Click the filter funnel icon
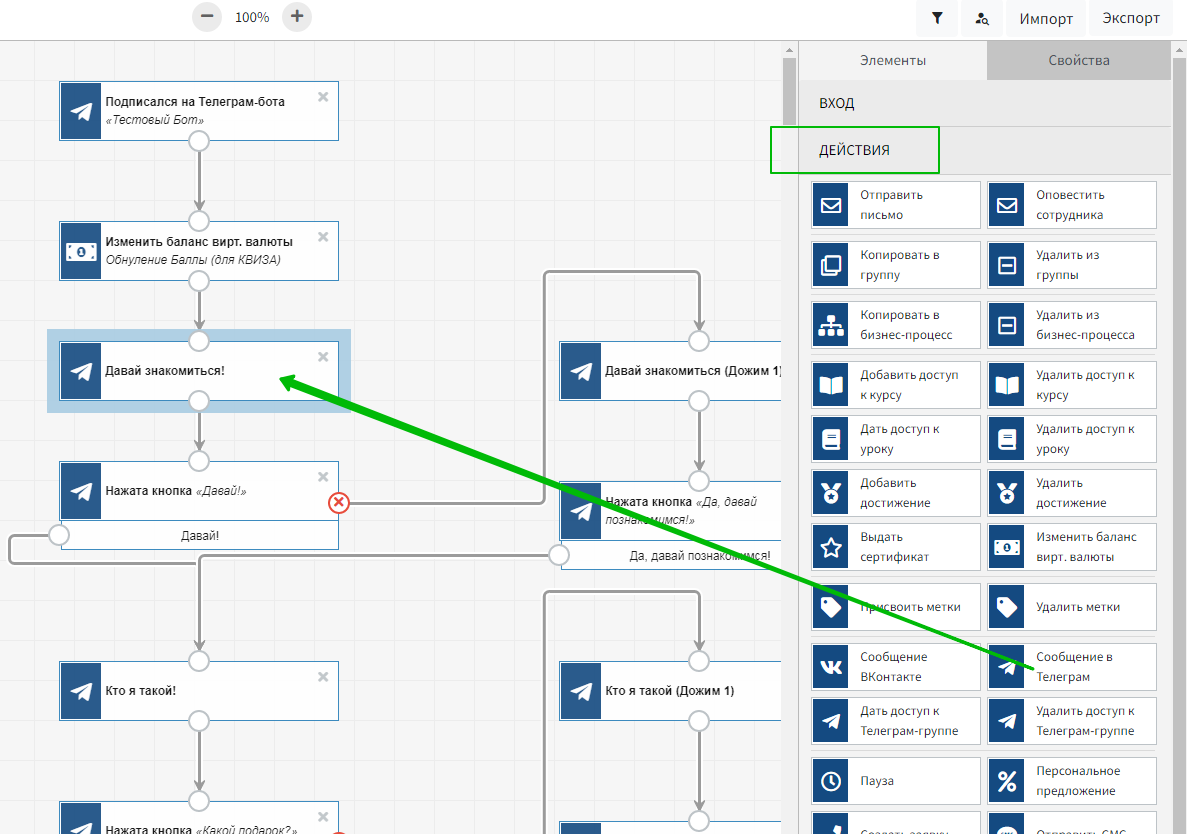The height and width of the screenshot is (834, 1187). pos(937,18)
